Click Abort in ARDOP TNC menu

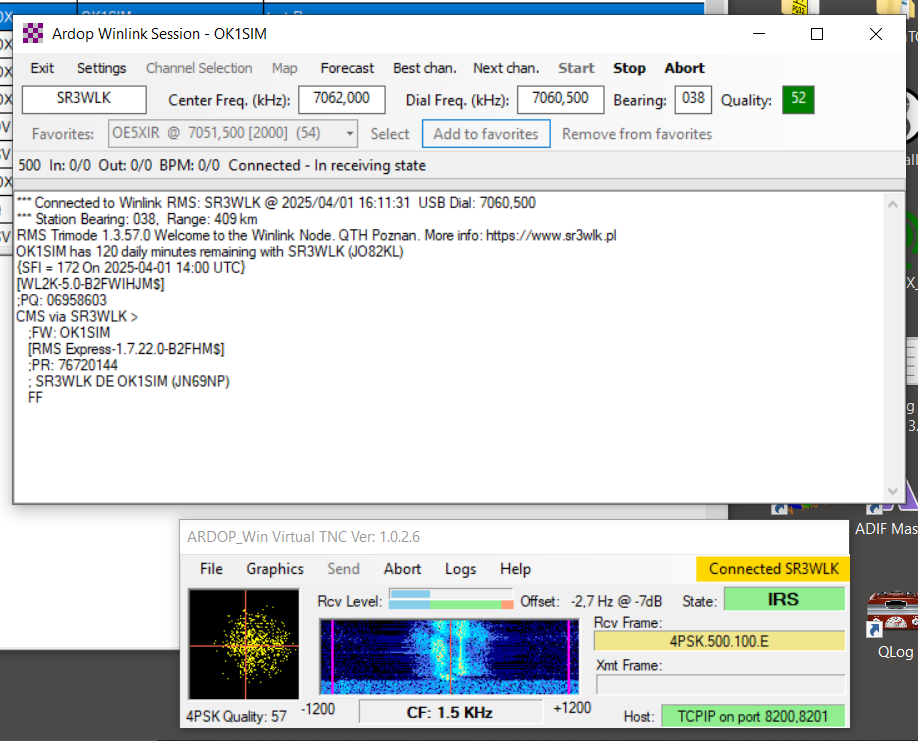click(402, 569)
